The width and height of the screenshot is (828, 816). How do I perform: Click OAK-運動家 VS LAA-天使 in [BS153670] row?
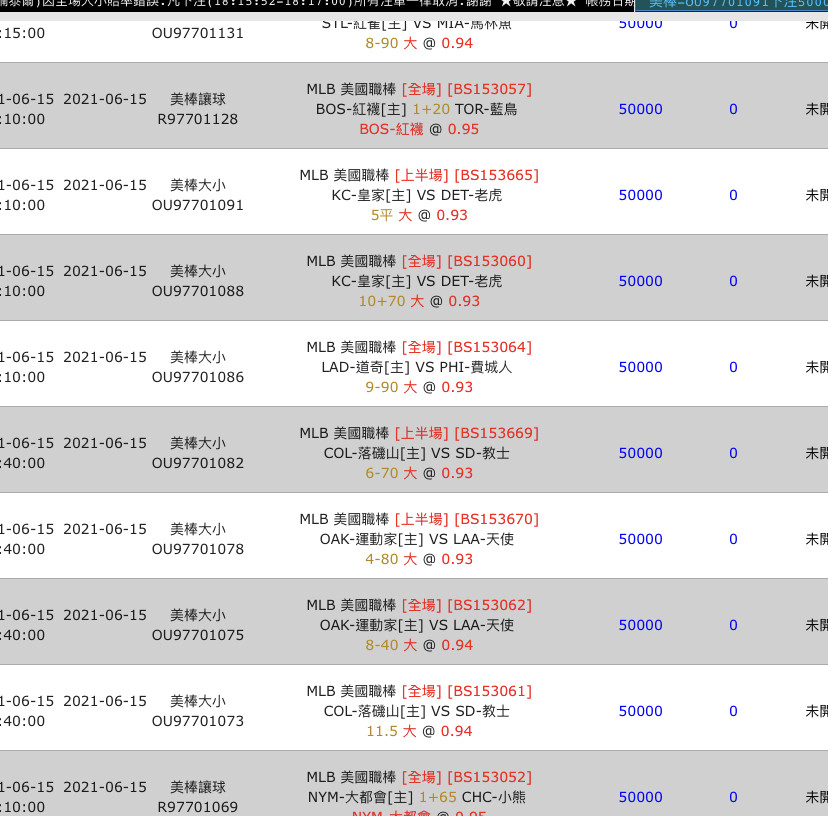tap(417, 540)
